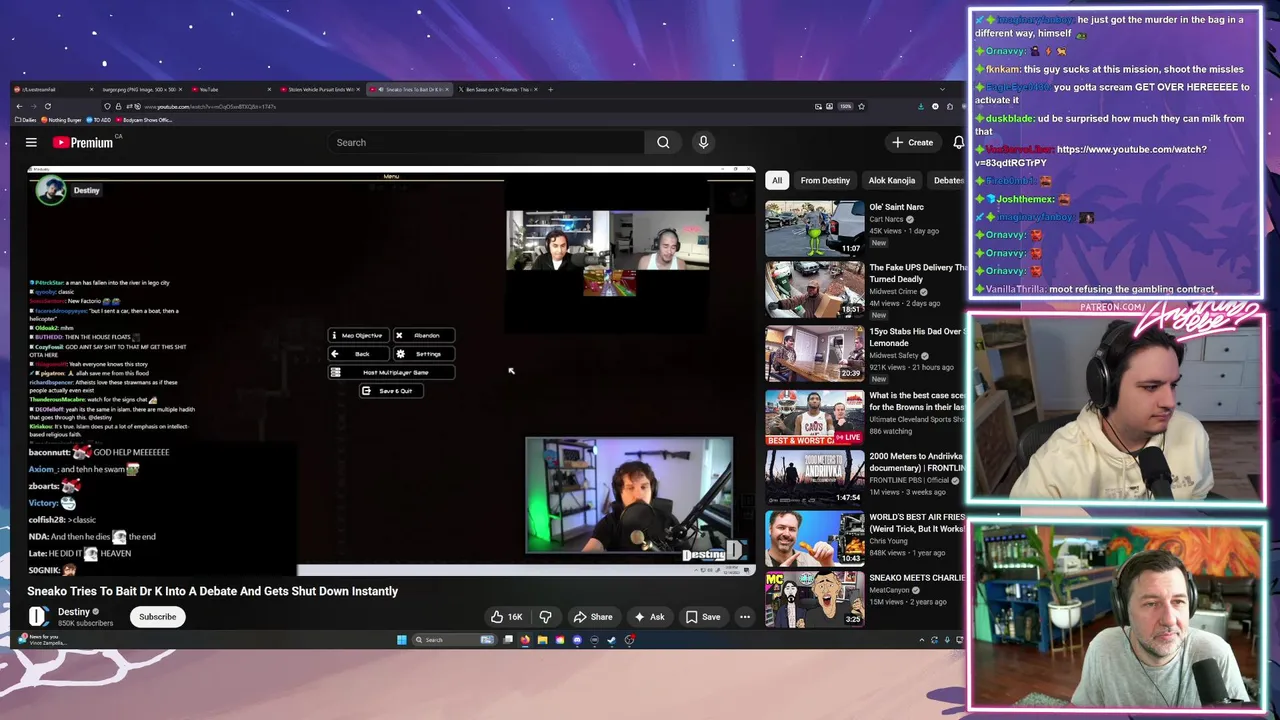Switch to Ben Sasse on X browser tab
Viewport: 1280px width, 720px height.
(497, 89)
